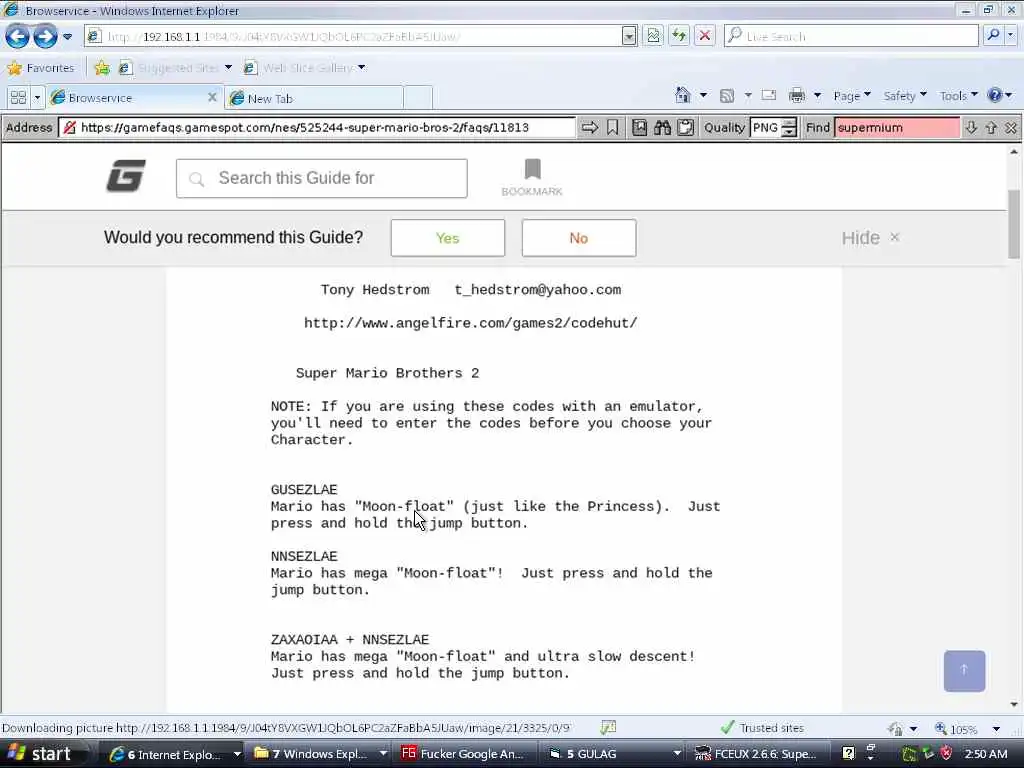Click the NNSEZLAE code heading
1024x768 pixels.
click(x=304, y=556)
